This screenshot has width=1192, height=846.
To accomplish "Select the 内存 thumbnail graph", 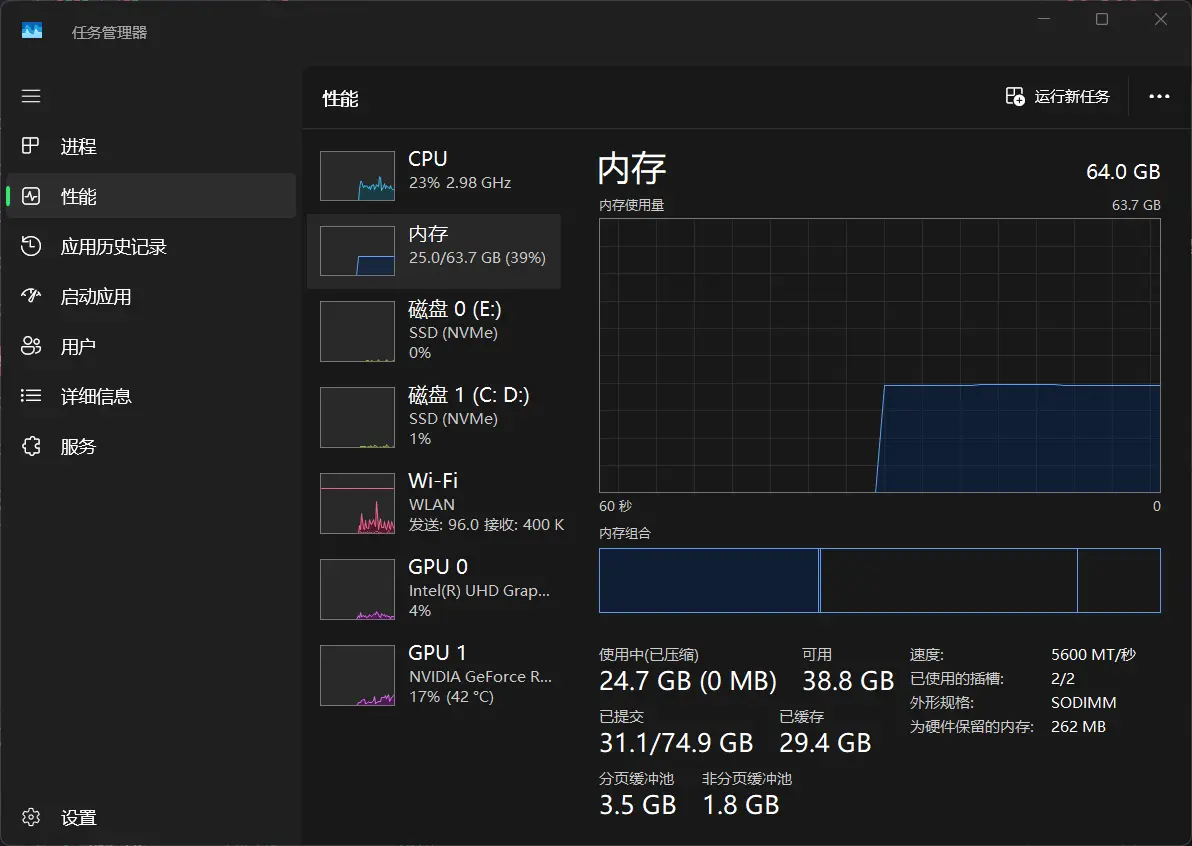I will [357, 251].
